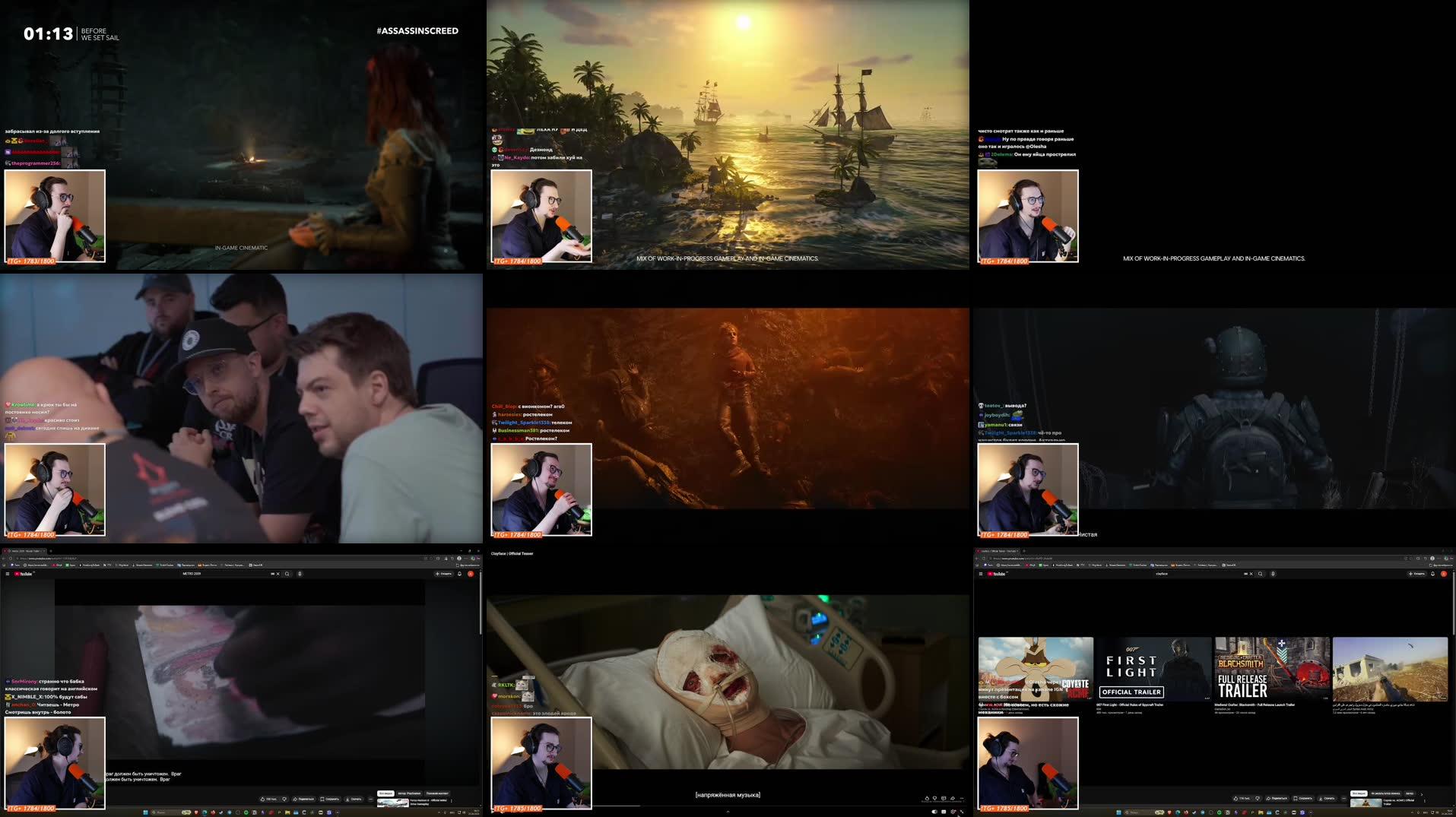Open Telegram from the Windows taskbar

click(x=229, y=812)
